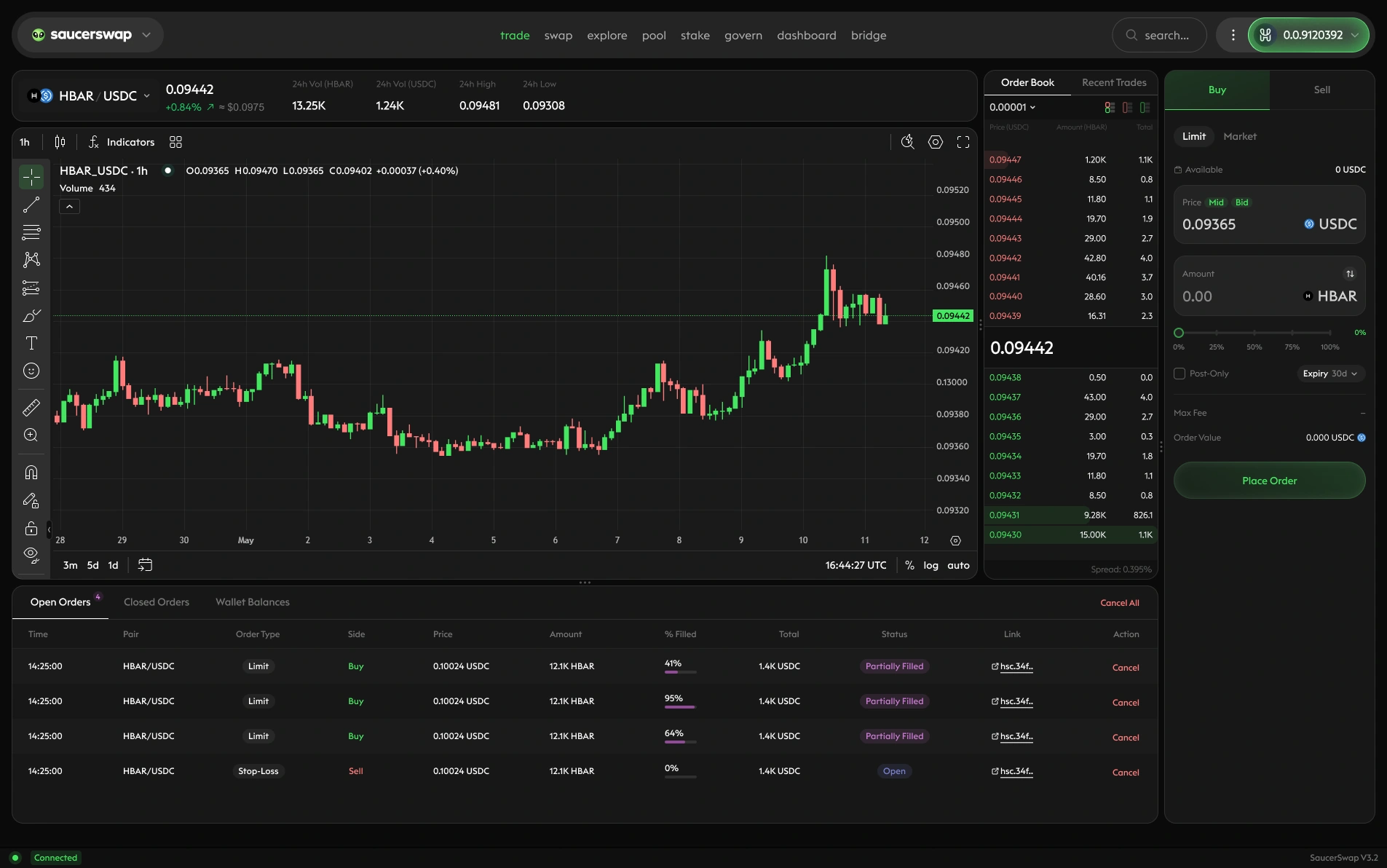Select the Sell tab
The width and height of the screenshot is (1387, 868).
click(x=1321, y=90)
